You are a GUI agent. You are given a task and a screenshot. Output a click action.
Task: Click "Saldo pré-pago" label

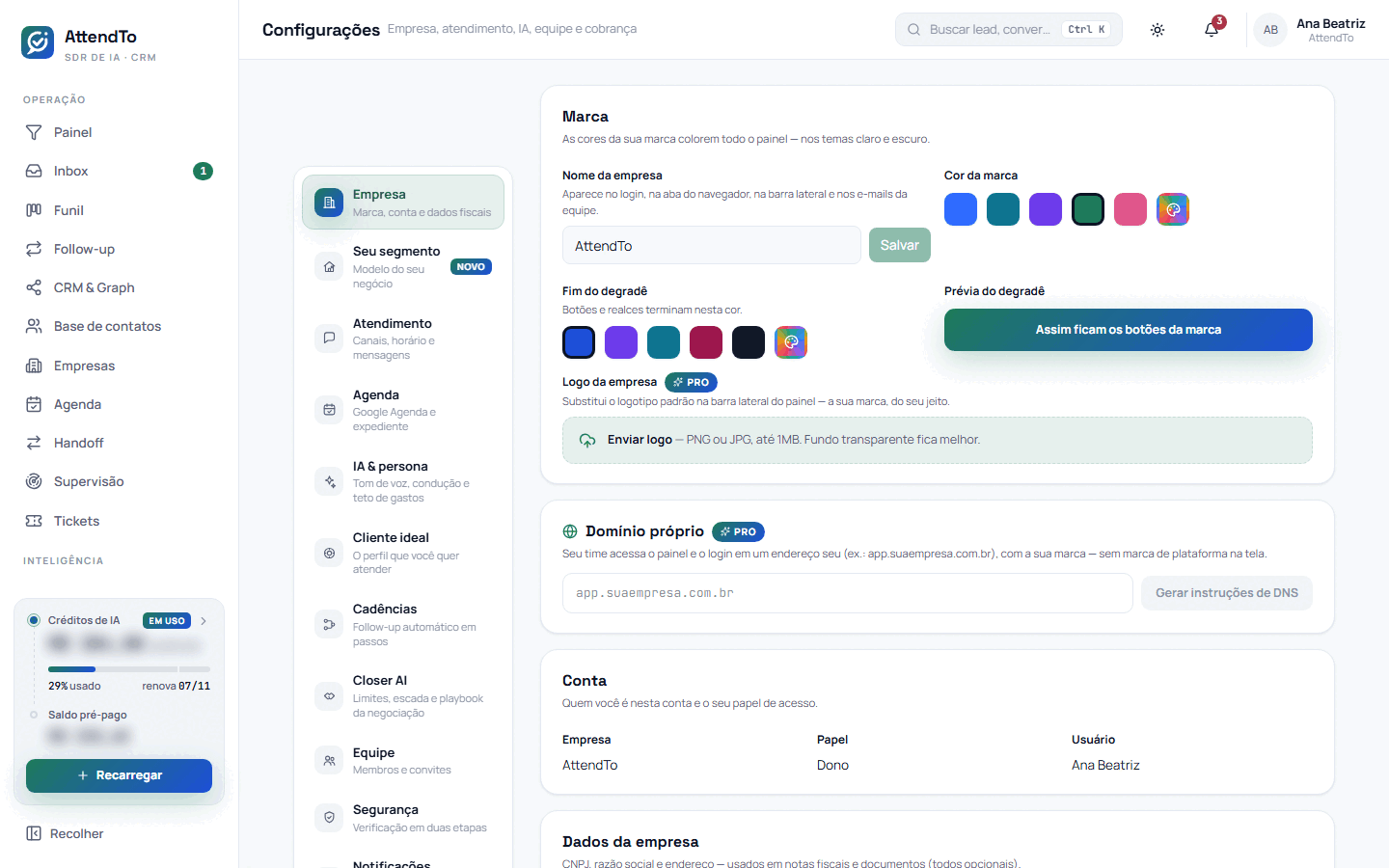click(88, 715)
